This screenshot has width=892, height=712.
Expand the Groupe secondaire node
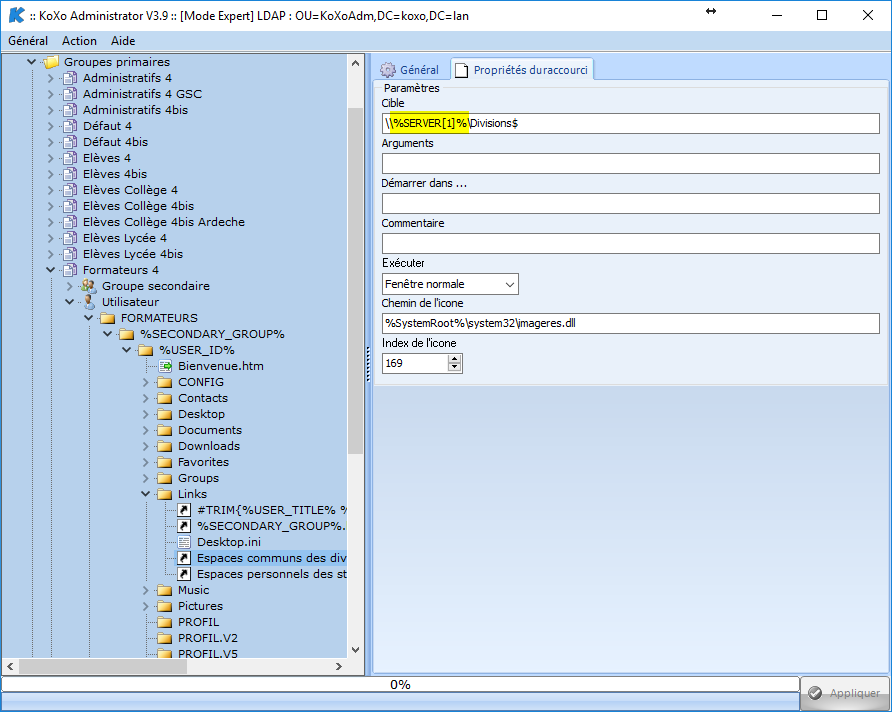point(69,286)
